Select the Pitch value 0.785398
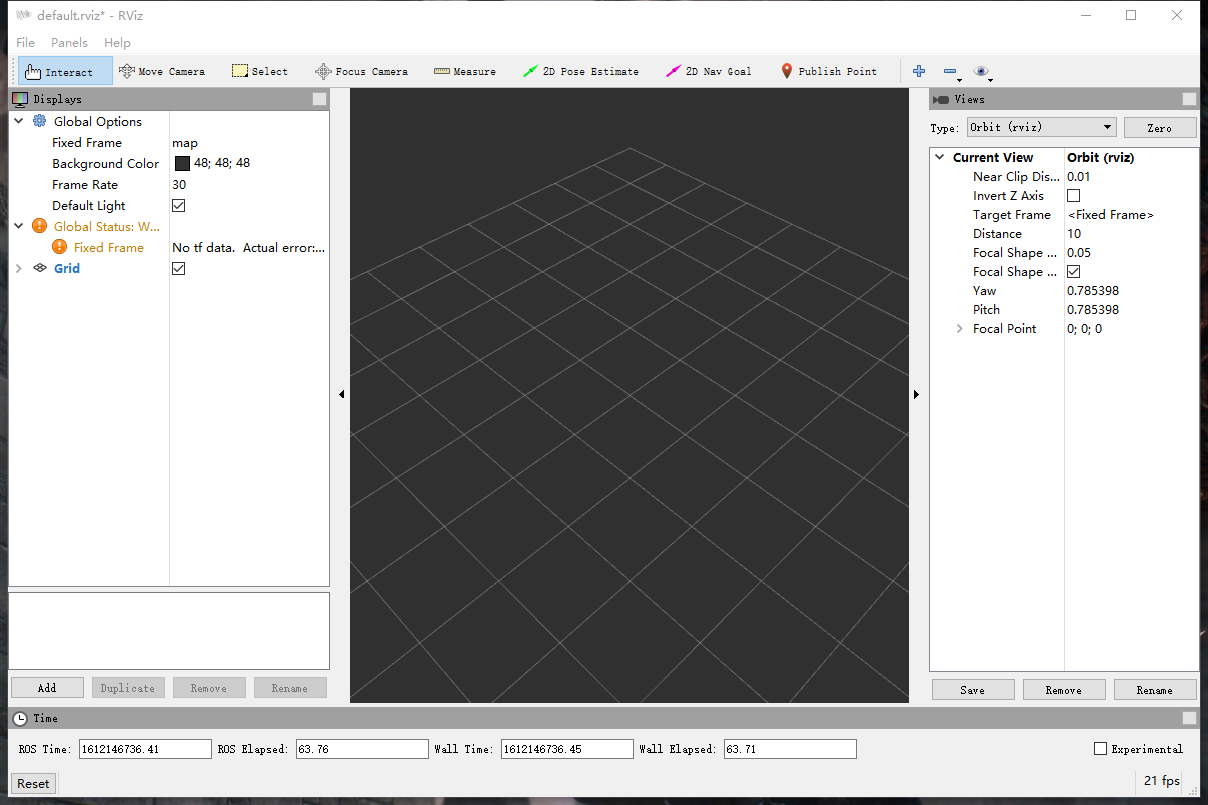 tap(1093, 309)
